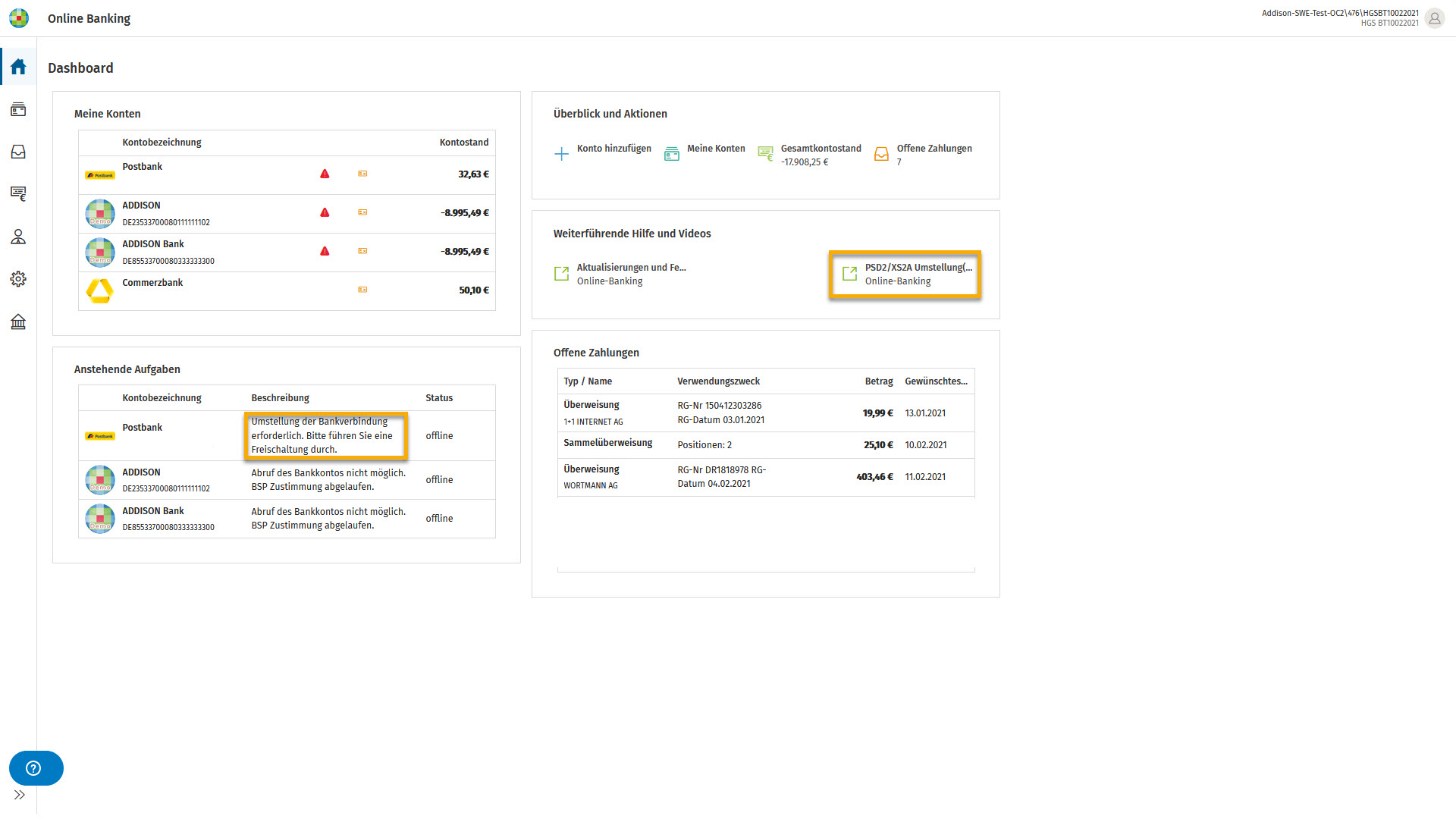Click Kontobezeichnung header in Meine Konten
Viewport: 1456px width, 819px height.
[162, 143]
